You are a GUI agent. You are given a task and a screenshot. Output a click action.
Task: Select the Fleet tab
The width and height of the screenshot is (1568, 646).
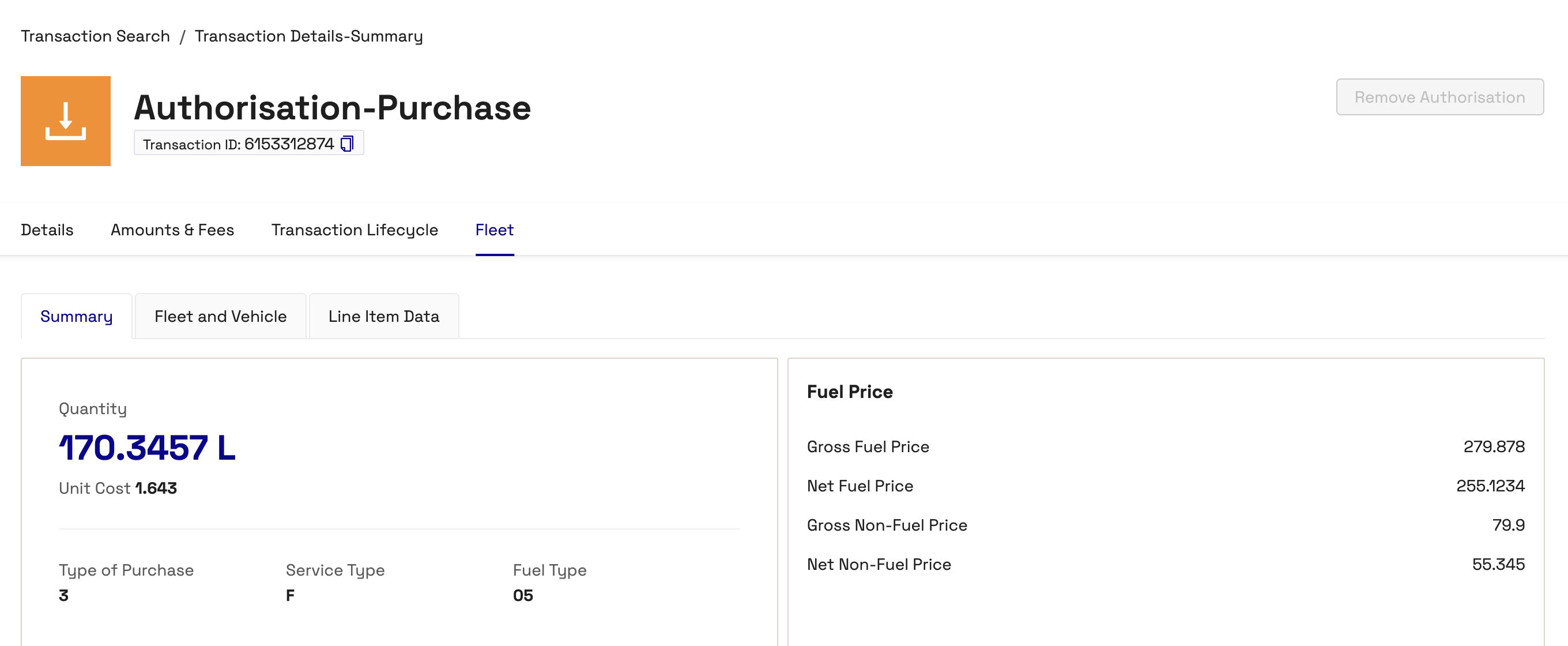[x=494, y=230]
